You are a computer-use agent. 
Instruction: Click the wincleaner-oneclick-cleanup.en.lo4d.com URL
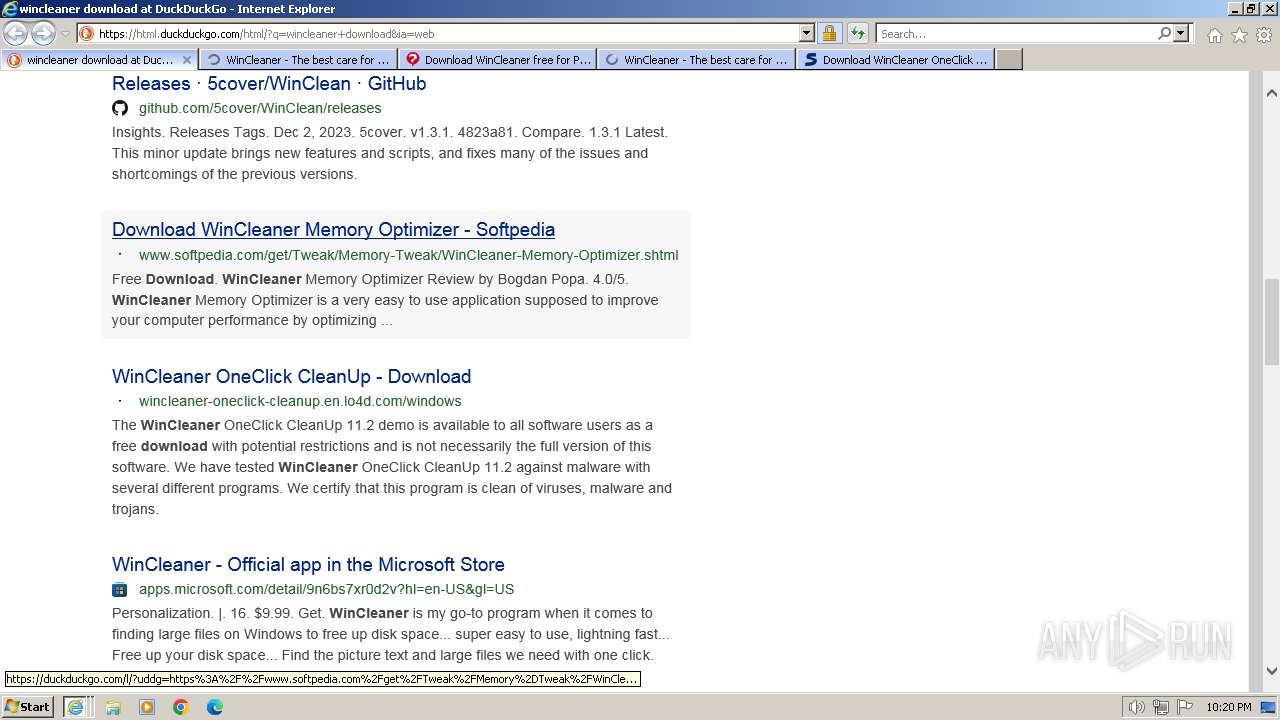coord(300,401)
